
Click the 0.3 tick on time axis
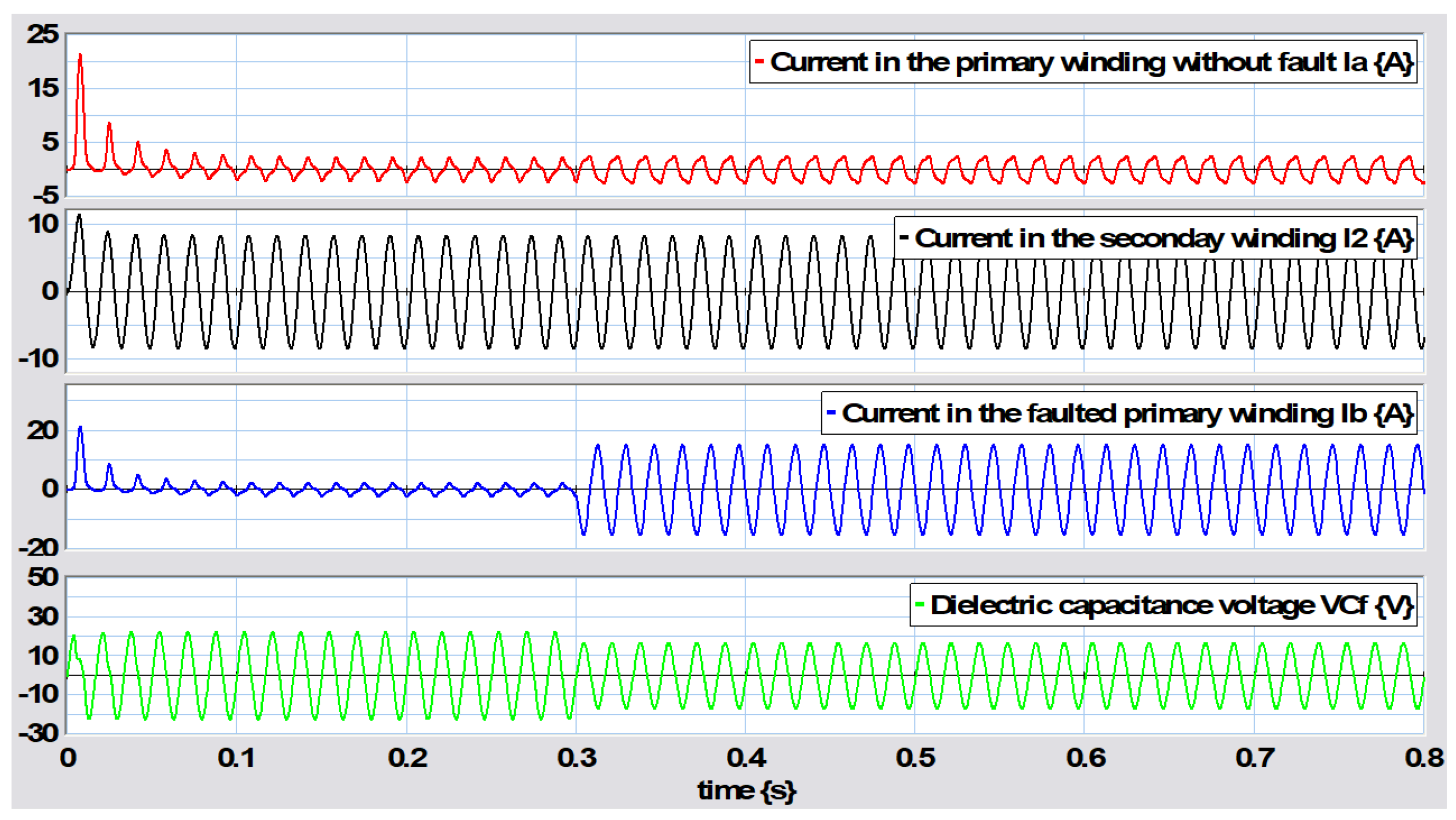577,758
